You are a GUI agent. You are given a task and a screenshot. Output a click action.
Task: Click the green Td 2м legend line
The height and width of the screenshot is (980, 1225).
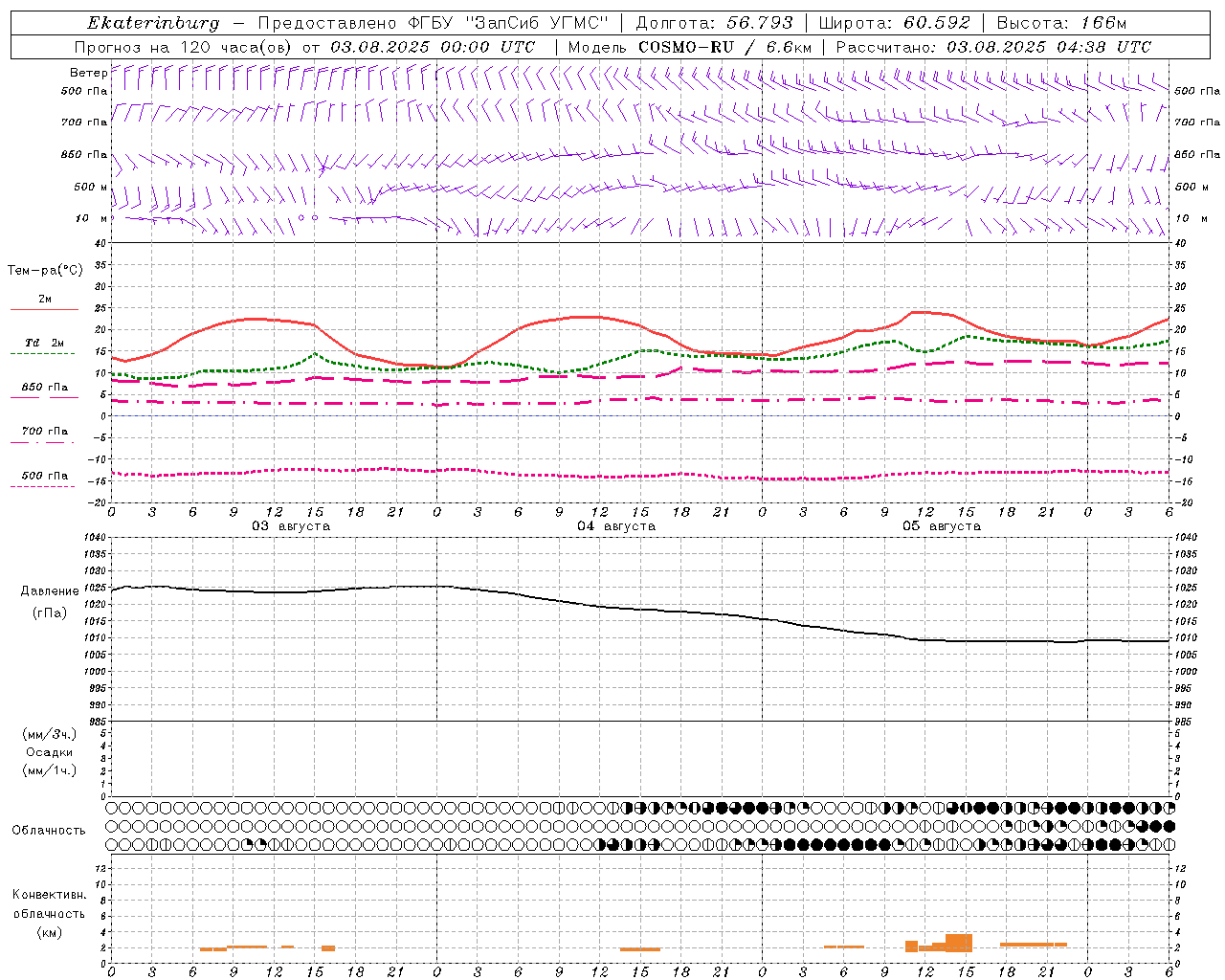pyautogui.click(x=44, y=353)
